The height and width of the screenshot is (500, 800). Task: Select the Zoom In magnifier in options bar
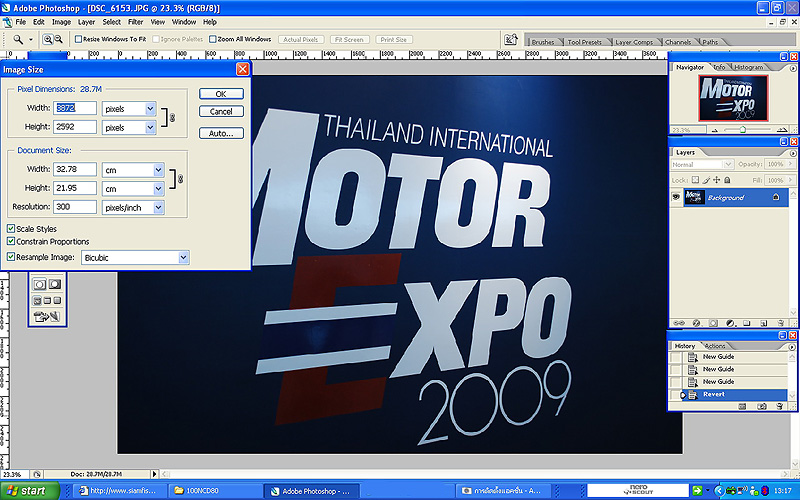[x=47, y=39]
